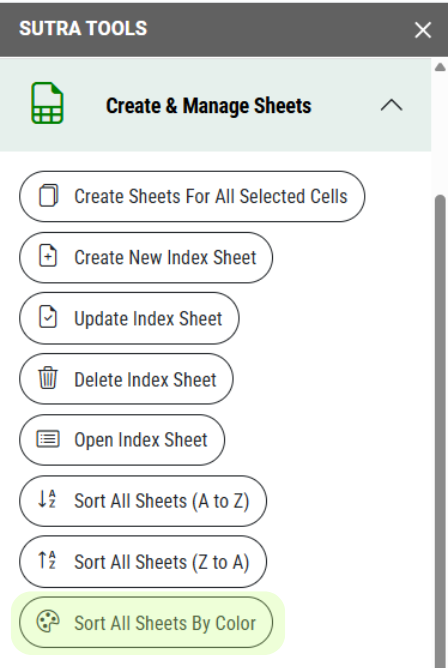Image resolution: width=448 pixels, height=668 pixels.
Task: Click the descending A-Z sort arrow icon
Action: coord(47,499)
